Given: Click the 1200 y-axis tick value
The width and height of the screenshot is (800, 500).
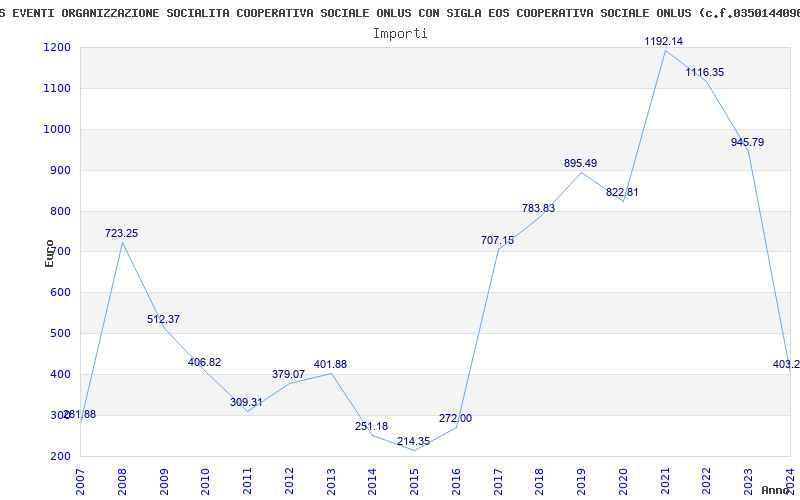Looking at the screenshot, I should (x=57, y=47).
